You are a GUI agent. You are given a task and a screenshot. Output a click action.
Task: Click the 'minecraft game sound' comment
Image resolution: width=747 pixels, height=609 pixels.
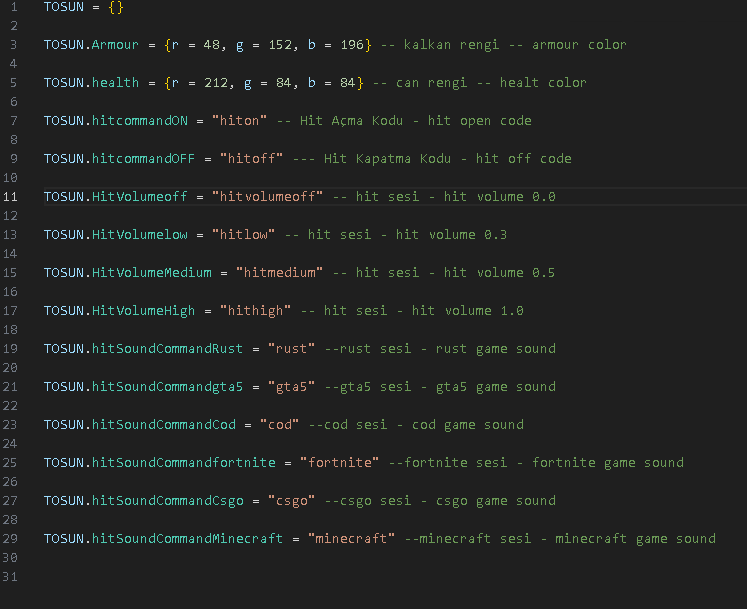click(x=635, y=539)
